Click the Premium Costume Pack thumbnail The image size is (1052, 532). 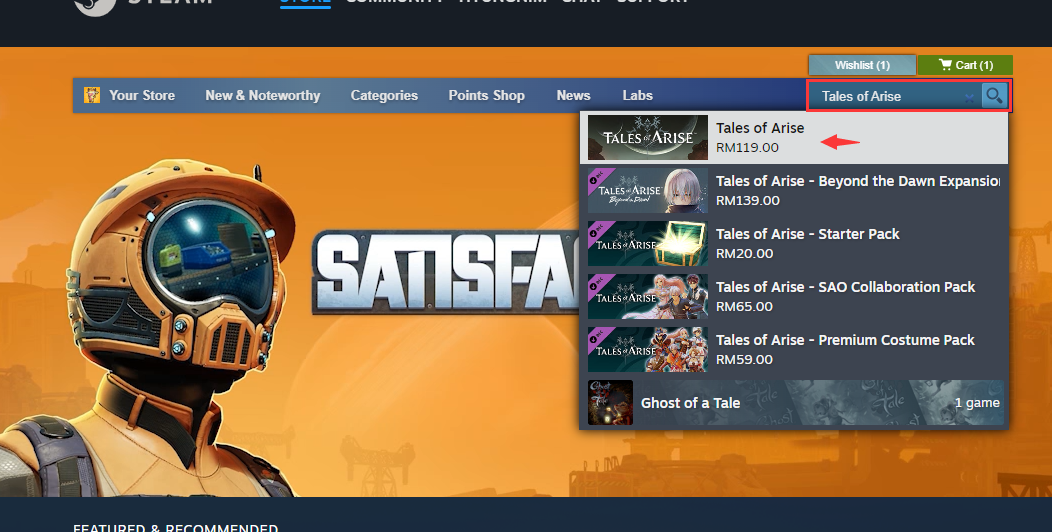point(647,350)
